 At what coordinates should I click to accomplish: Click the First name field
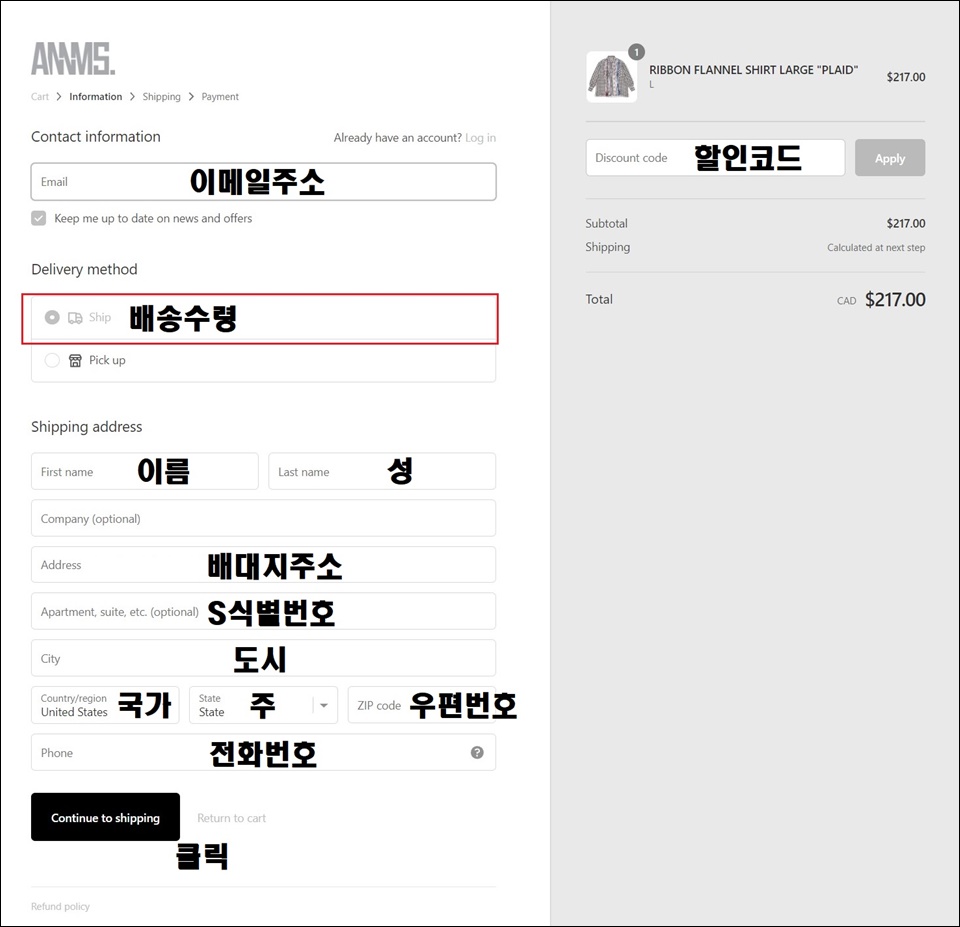[x=144, y=471]
